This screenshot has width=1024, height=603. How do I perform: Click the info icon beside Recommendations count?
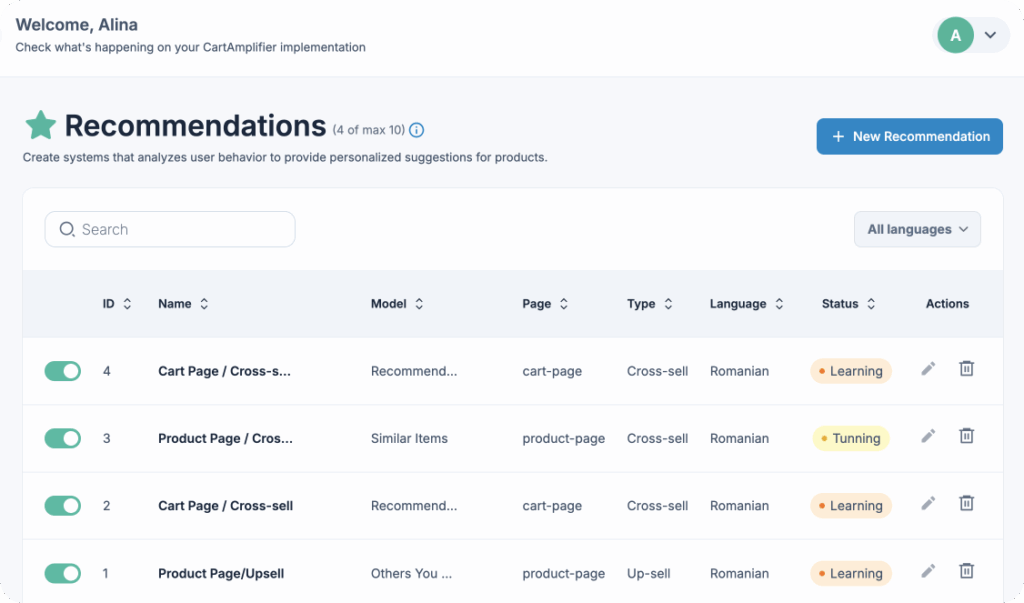417,130
